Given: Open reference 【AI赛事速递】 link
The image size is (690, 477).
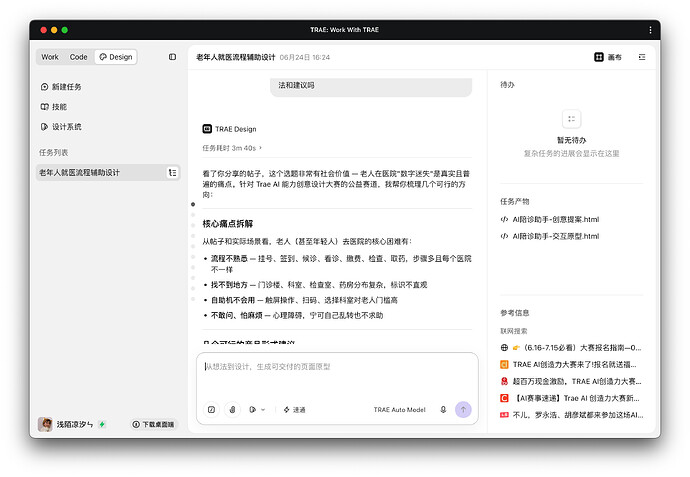Looking at the screenshot, I should (570, 398).
